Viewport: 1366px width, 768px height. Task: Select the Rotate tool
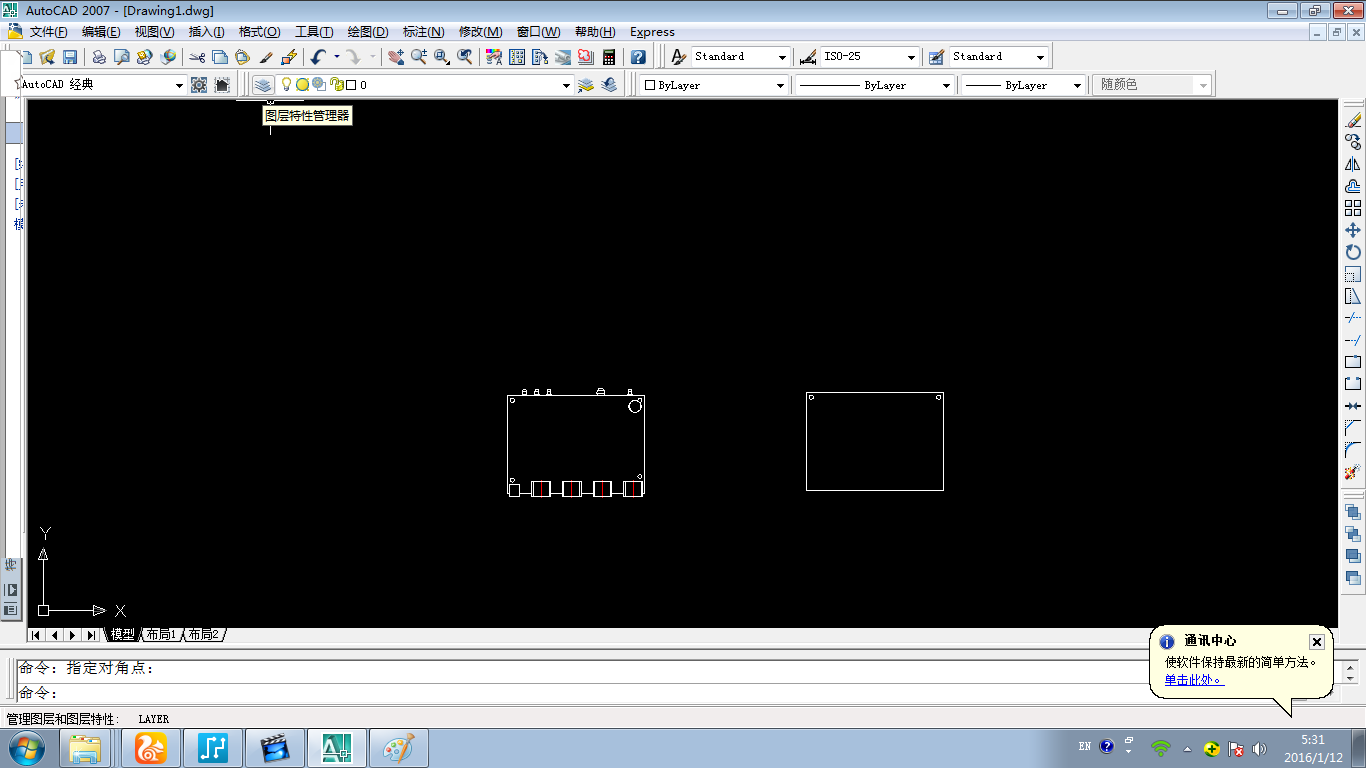[x=1353, y=252]
